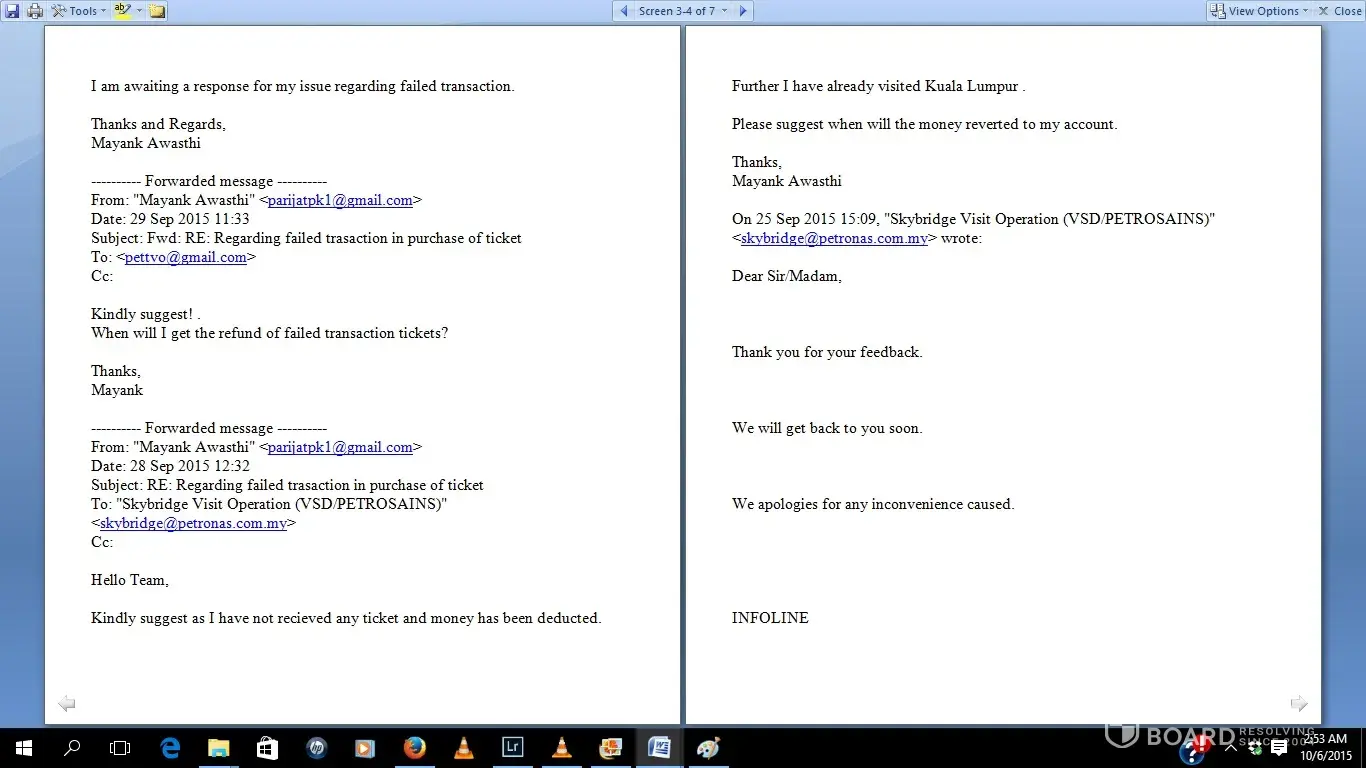Click the parijatpk1@gmail.com link dated 29 Sep
Viewport: 1366px width, 768px height.
coord(340,200)
